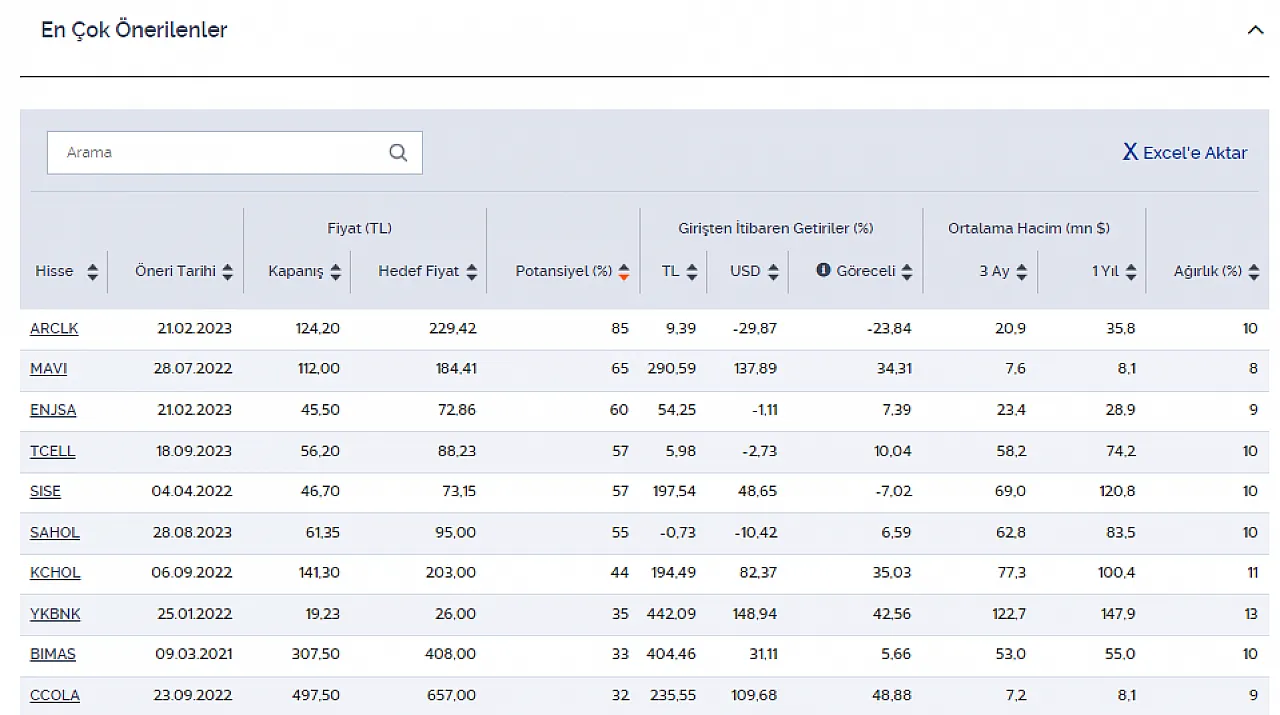Click Girişten İtibaren Getiriler (%) header
Image resolution: width=1280 pixels, height=715 pixels.
tap(776, 228)
